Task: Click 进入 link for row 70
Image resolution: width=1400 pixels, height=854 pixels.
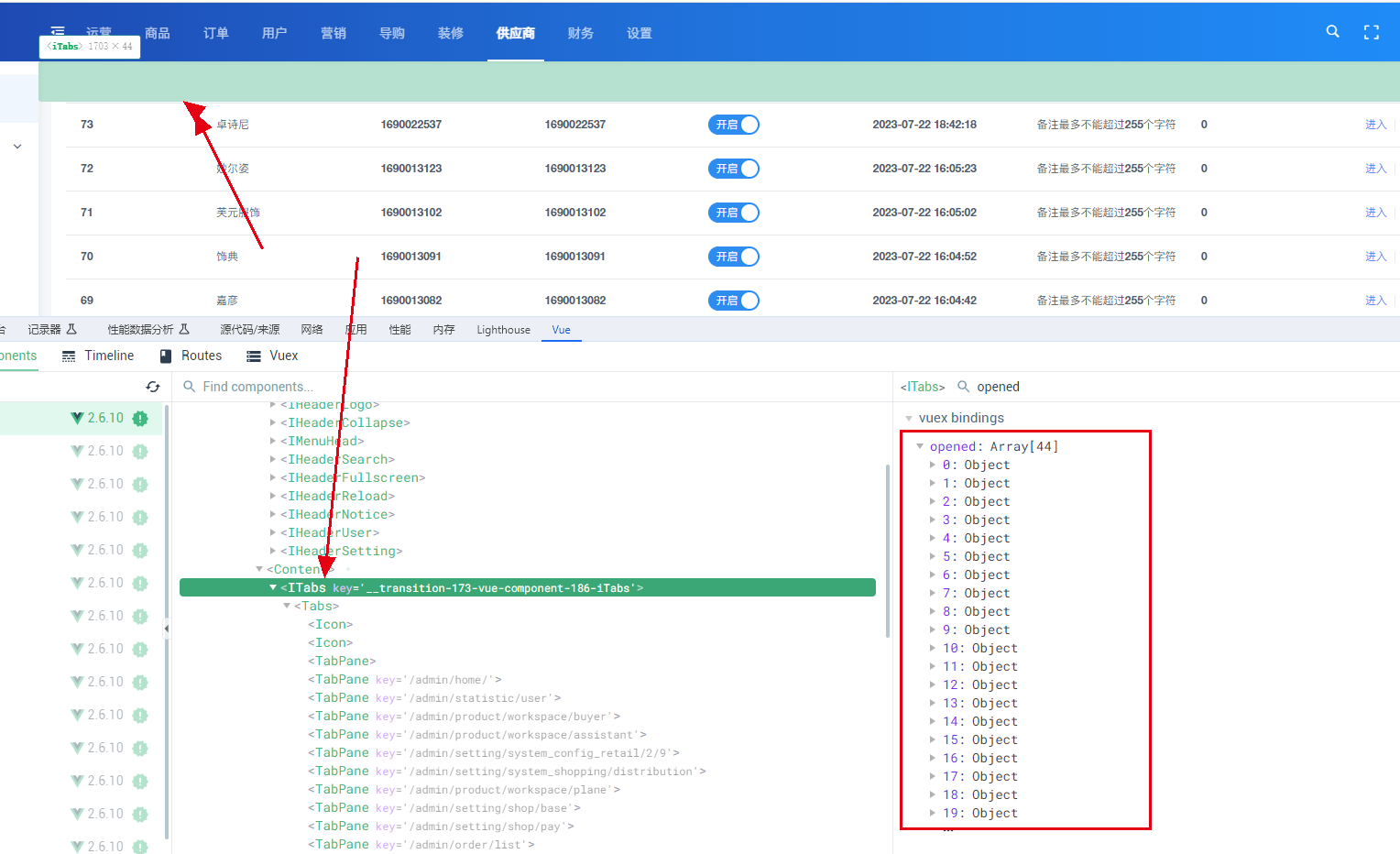Action: [1375, 257]
